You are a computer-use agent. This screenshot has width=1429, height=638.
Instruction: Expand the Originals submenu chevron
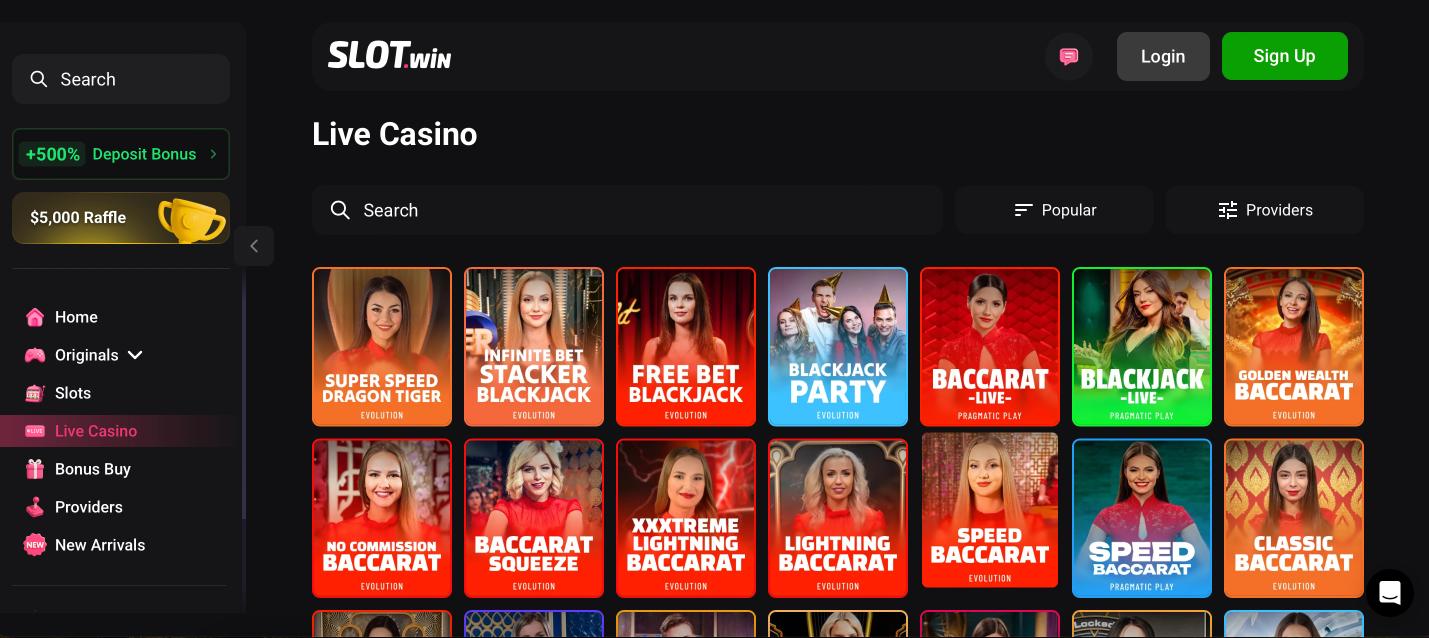[x=136, y=355]
